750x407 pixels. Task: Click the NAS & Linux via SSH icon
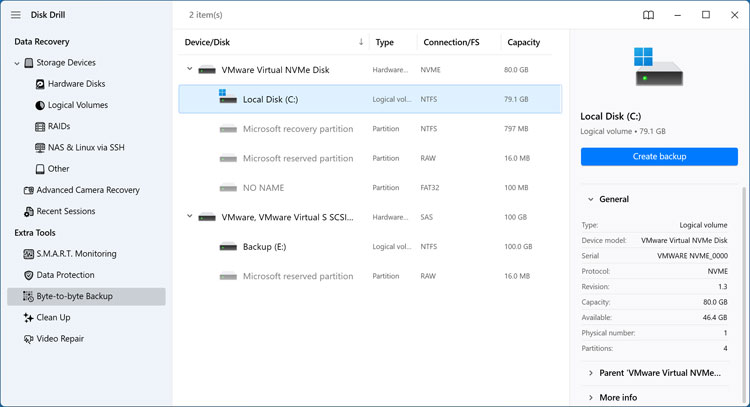[40, 148]
